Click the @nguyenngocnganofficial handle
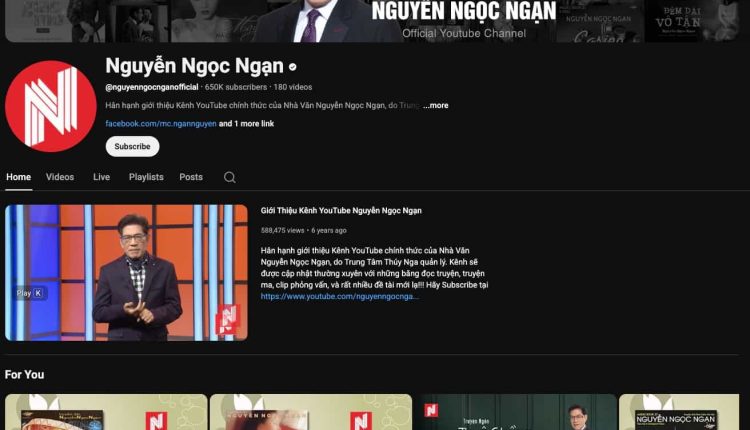The height and width of the screenshot is (430, 750). pos(152,87)
